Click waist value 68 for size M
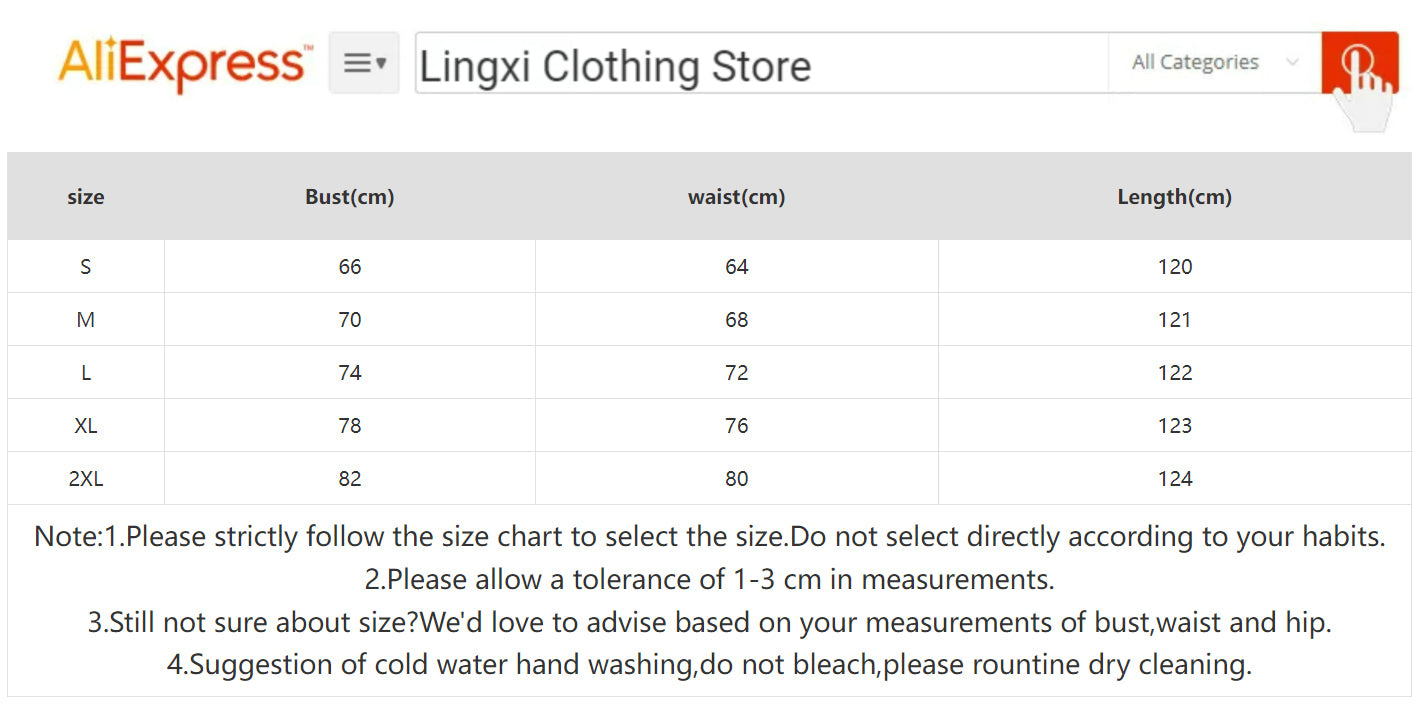 tap(737, 320)
